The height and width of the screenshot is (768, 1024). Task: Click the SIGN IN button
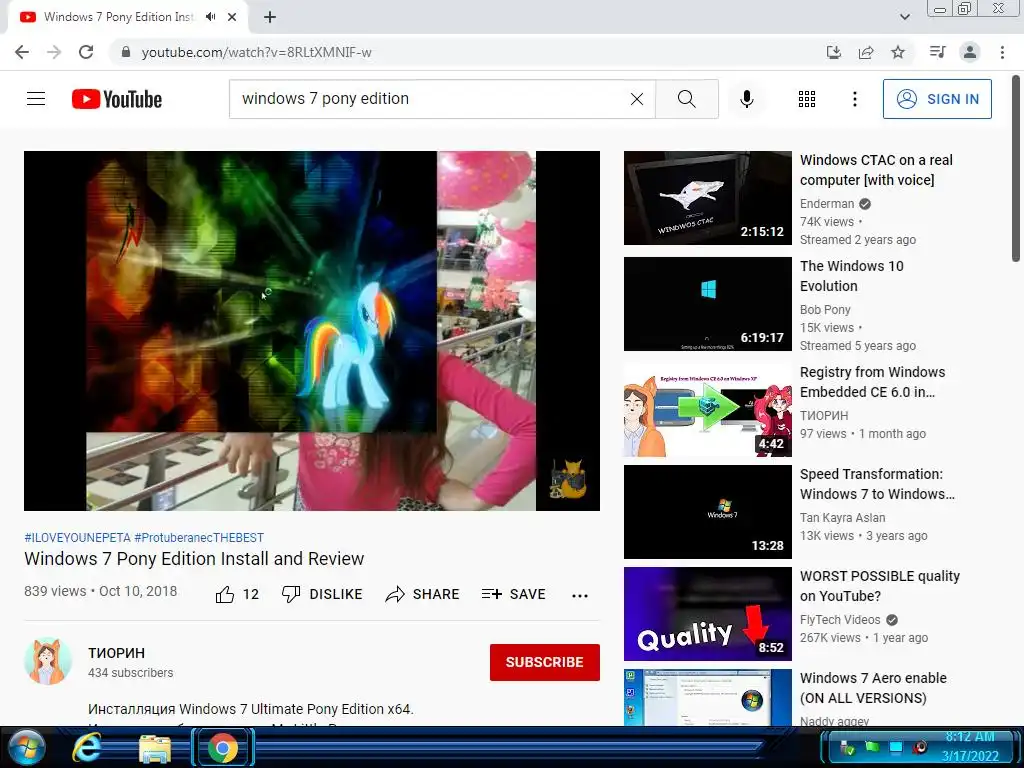click(x=937, y=99)
